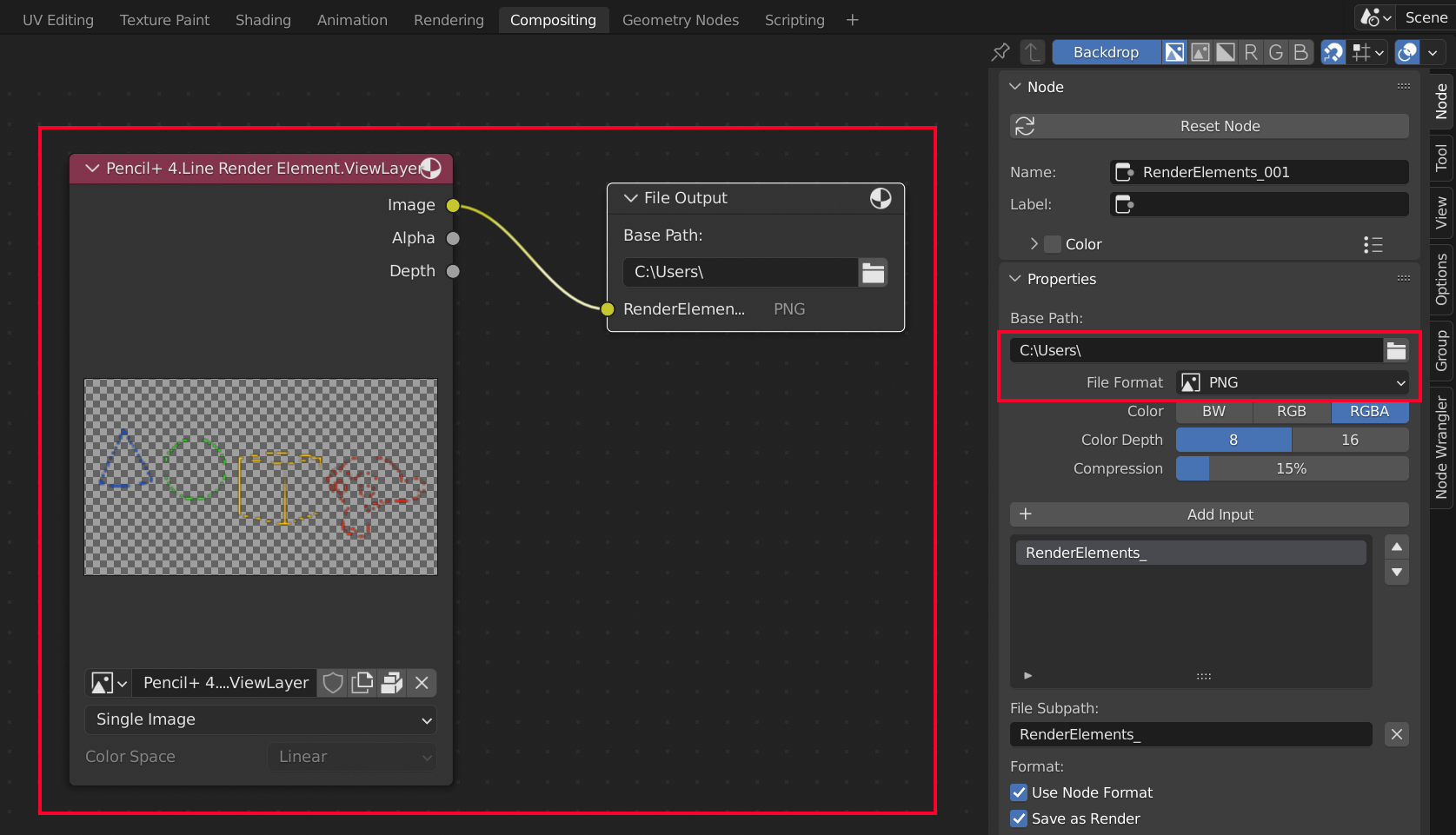Toggle snapping with the magnet icon
This screenshot has width=1456, height=835.
[x=1333, y=52]
